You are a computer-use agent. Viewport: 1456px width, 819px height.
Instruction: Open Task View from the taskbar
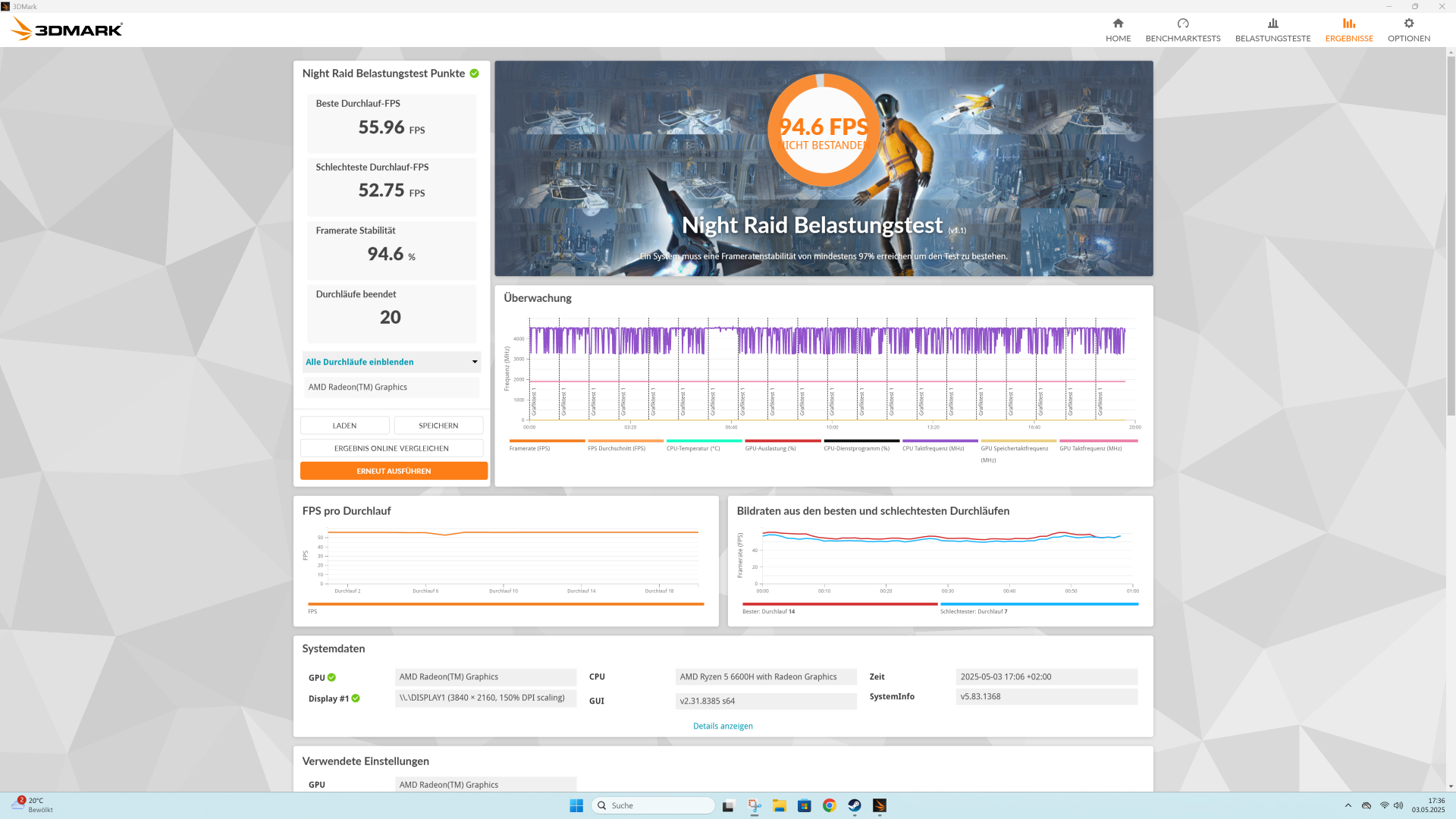[729, 805]
